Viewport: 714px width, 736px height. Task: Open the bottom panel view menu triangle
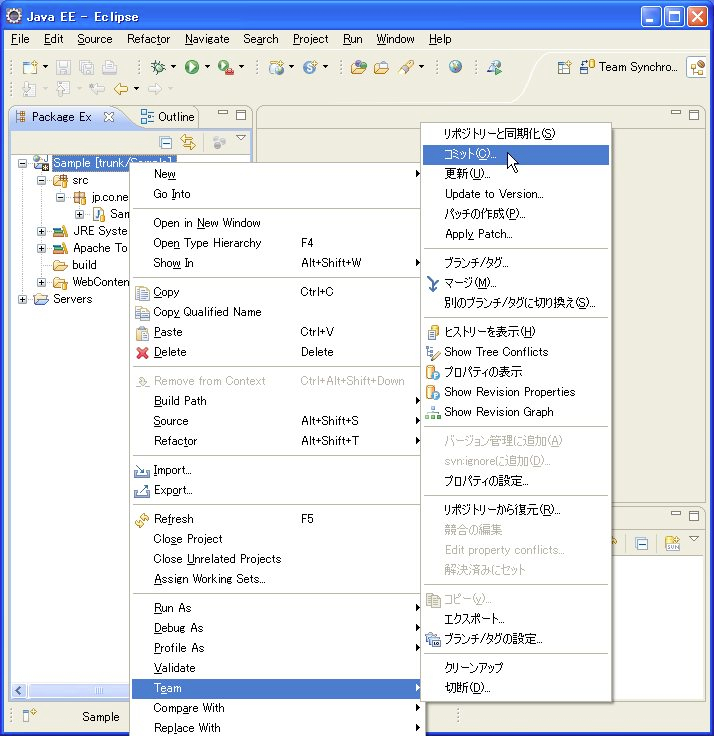[694, 538]
